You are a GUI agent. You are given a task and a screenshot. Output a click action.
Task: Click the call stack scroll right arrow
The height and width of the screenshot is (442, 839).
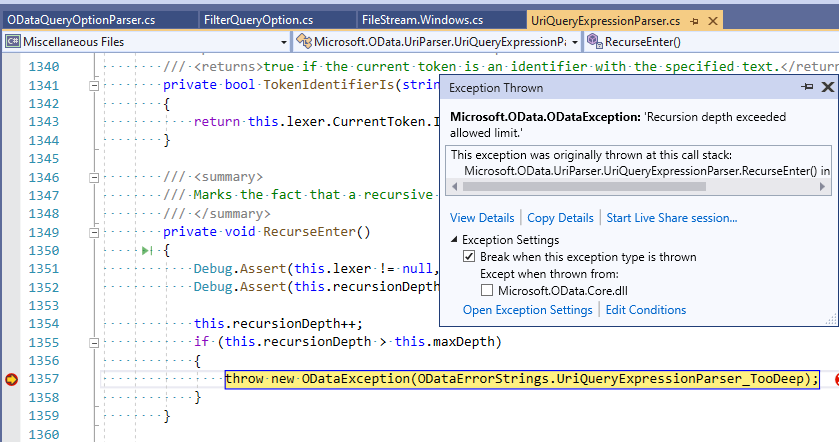[x=822, y=187]
